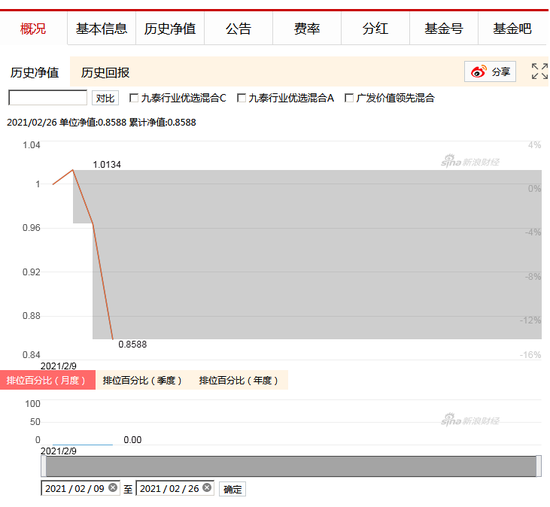Click the end date field 2021/02/26
550x507 pixels.
[x=175, y=488]
